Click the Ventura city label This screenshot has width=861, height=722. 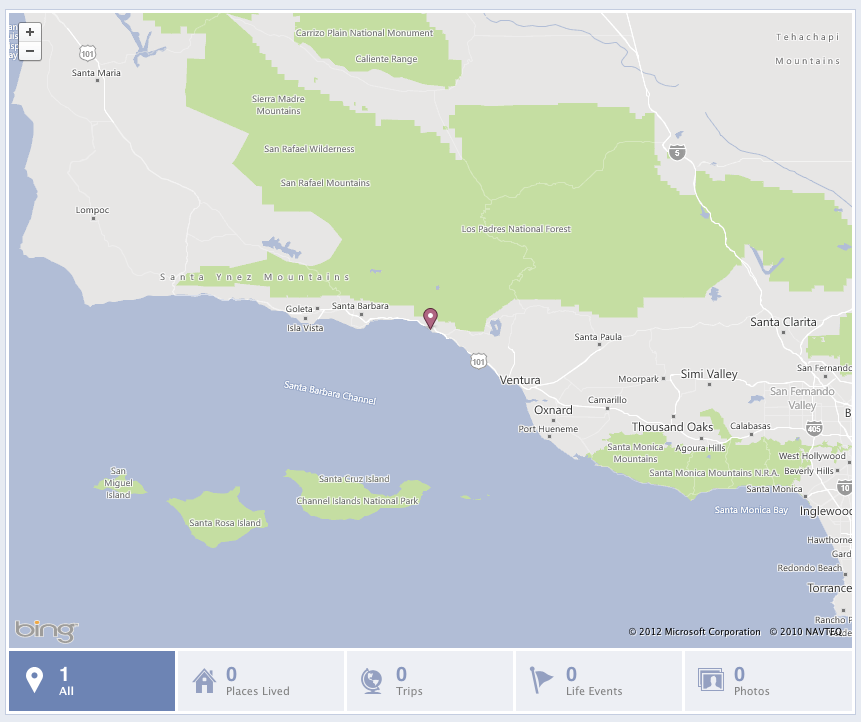520,380
